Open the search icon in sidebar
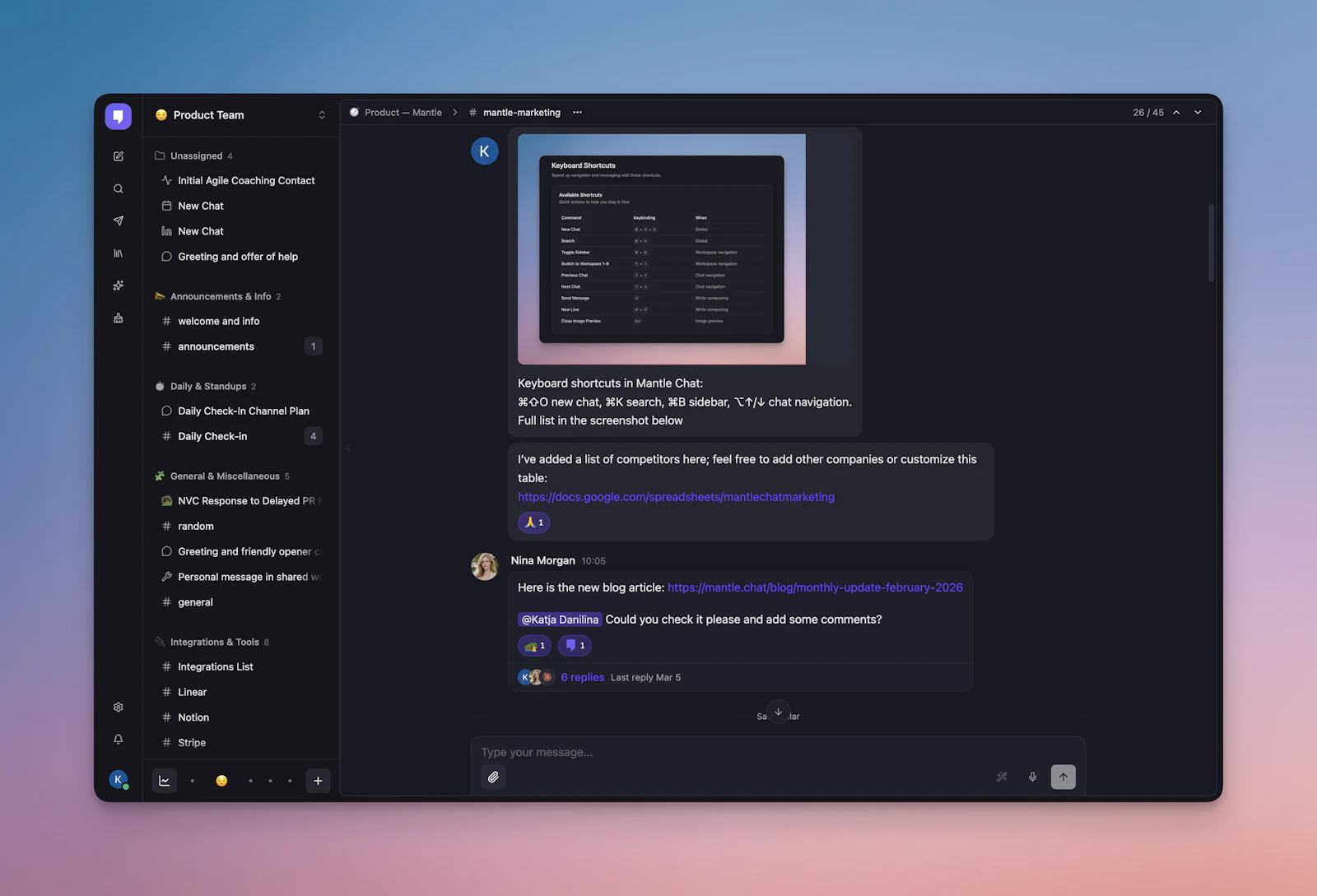This screenshot has height=896, width=1317. [x=119, y=188]
